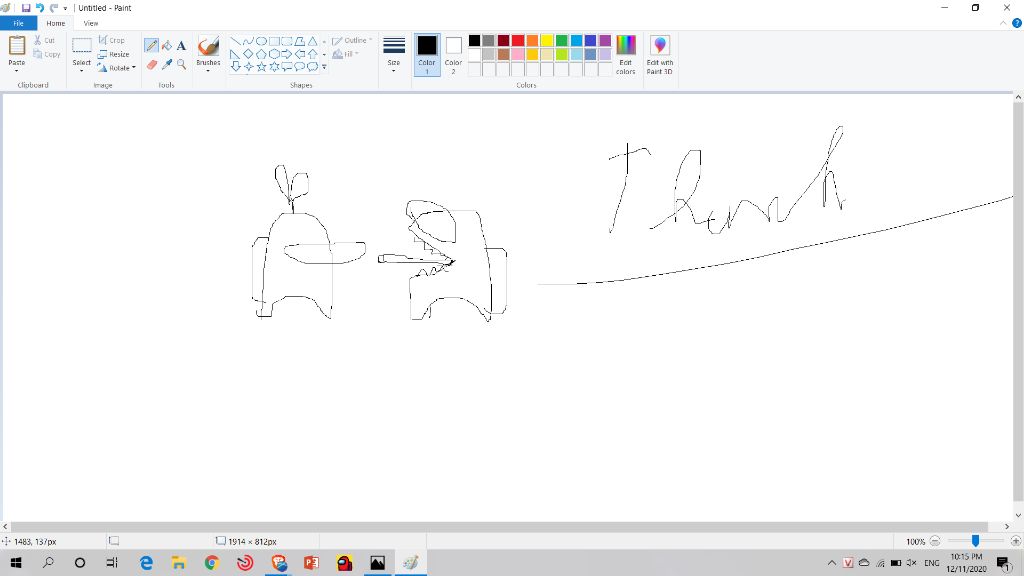Pick the yellow color swatch

(547, 40)
